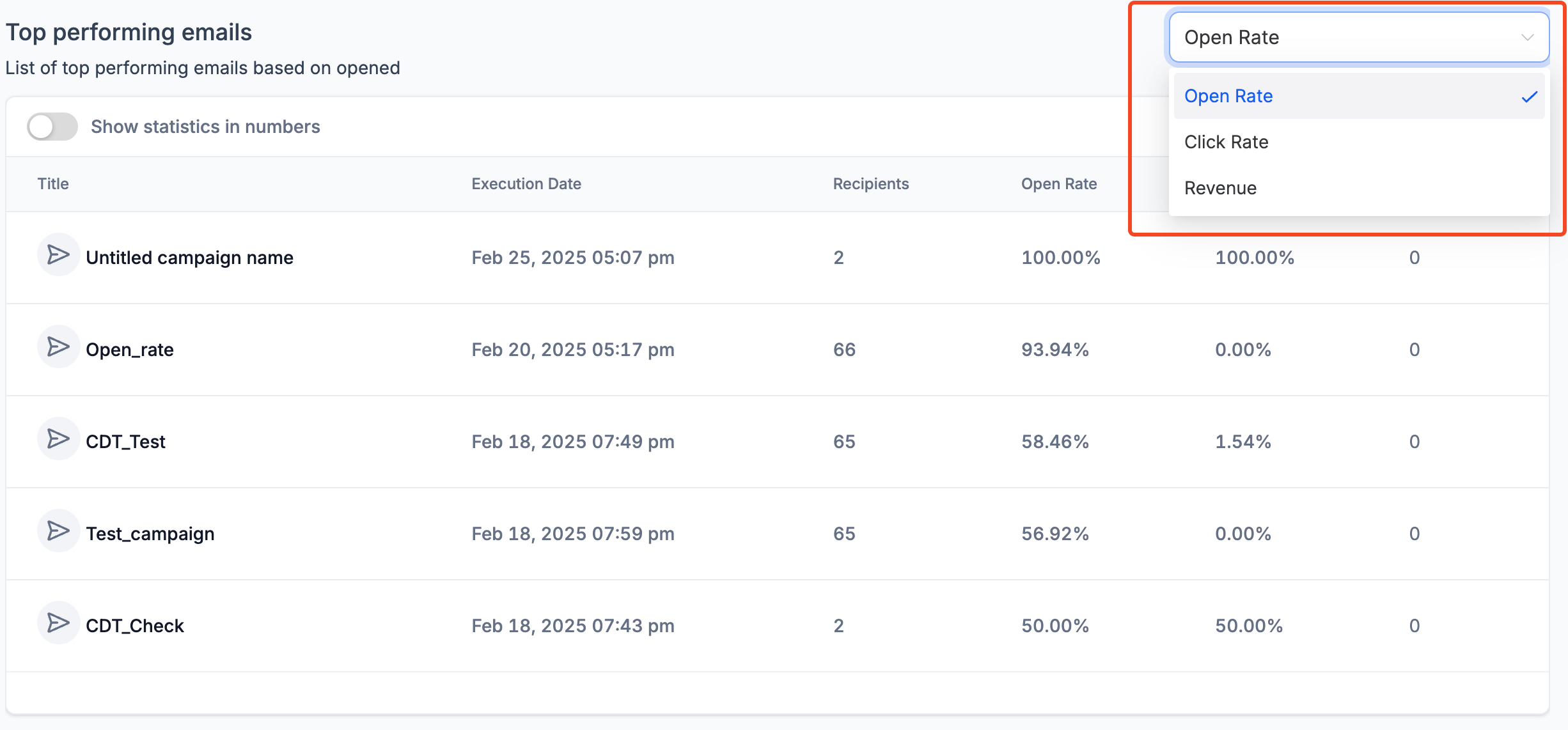Click the Open Rate select box
The height and width of the screenshot is (730, 1568).
pos(1343,38)
